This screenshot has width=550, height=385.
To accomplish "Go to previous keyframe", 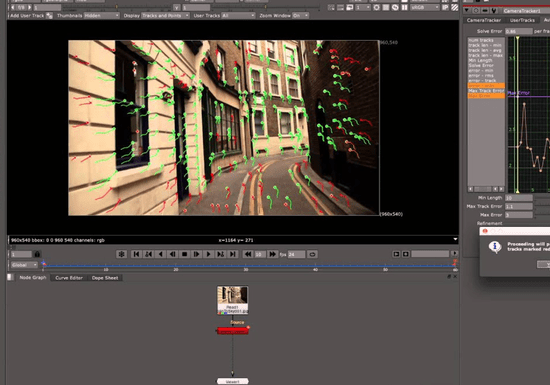I will click(x=148, y=254).
